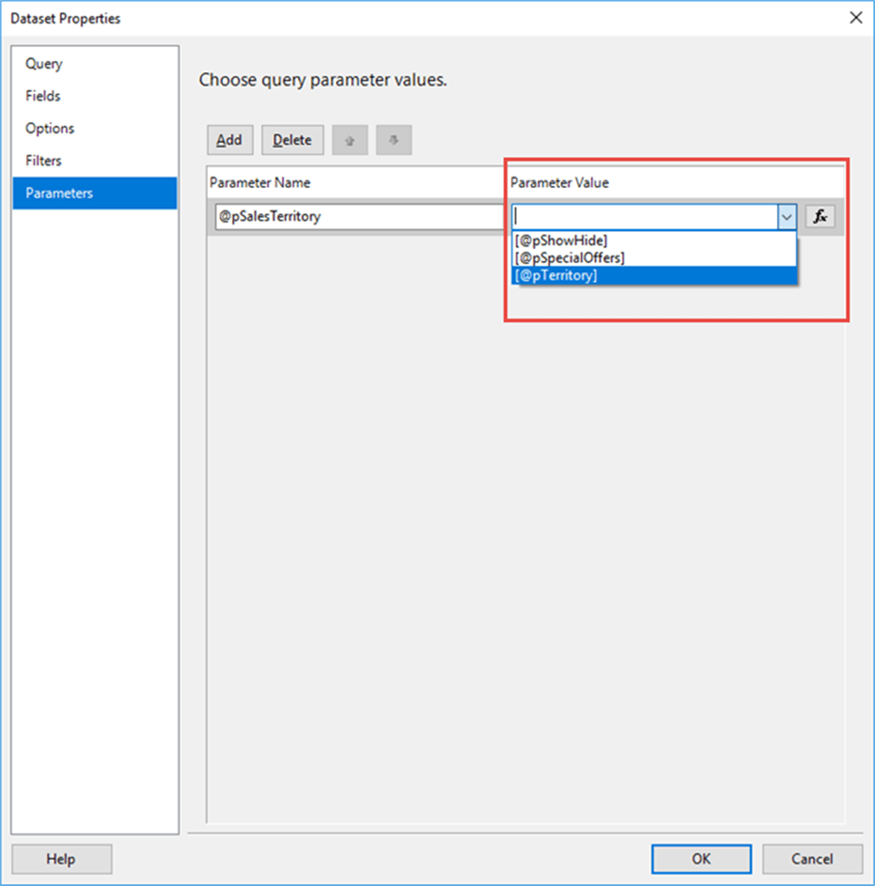Cancel the dataset properties changes
This screenshot has height=886, width=875.
tap(812, 858)
